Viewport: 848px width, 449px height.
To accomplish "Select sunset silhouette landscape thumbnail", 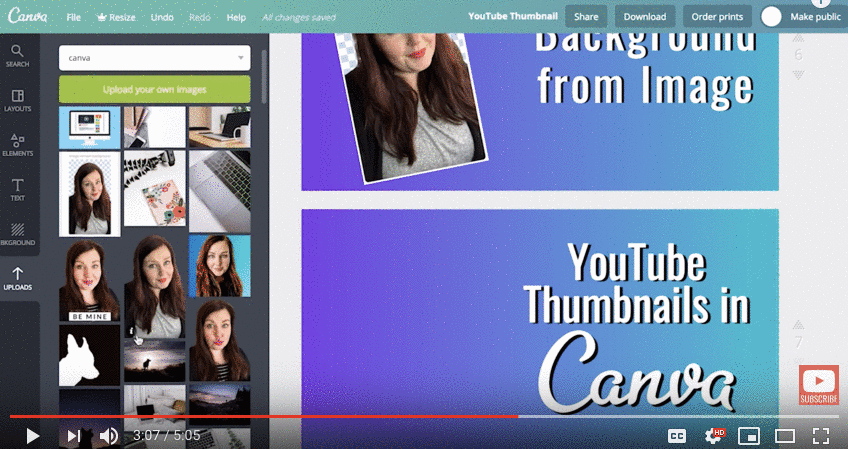I will tap(155, 360).
